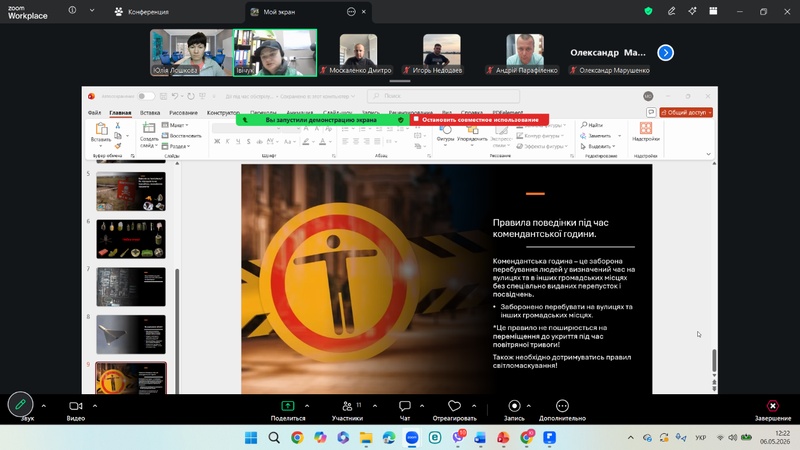800x450 pixels.
Task: Show next participants with blue arrow
Action: click(x=665, y=53)
